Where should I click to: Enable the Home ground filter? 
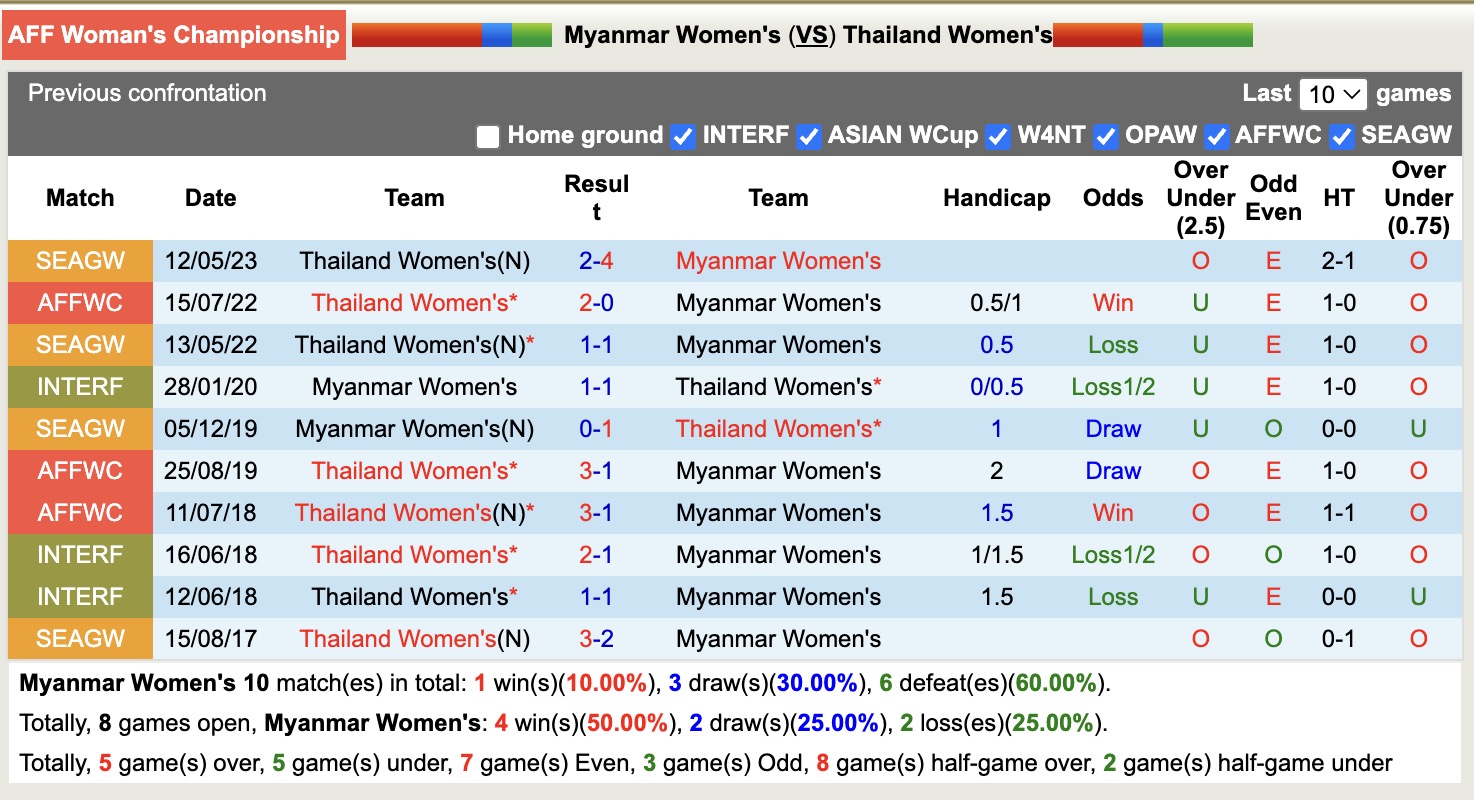tap(487, 136)
